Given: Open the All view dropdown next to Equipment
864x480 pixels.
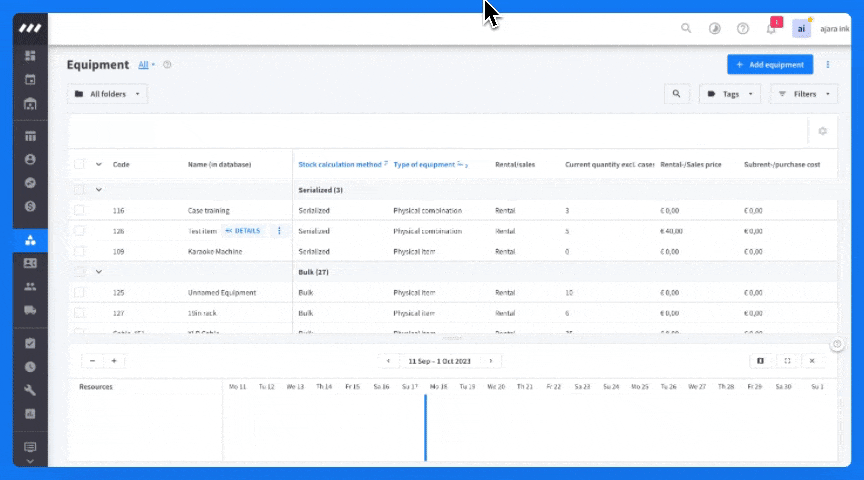Looking at the screenshot, I should [146, 64].
